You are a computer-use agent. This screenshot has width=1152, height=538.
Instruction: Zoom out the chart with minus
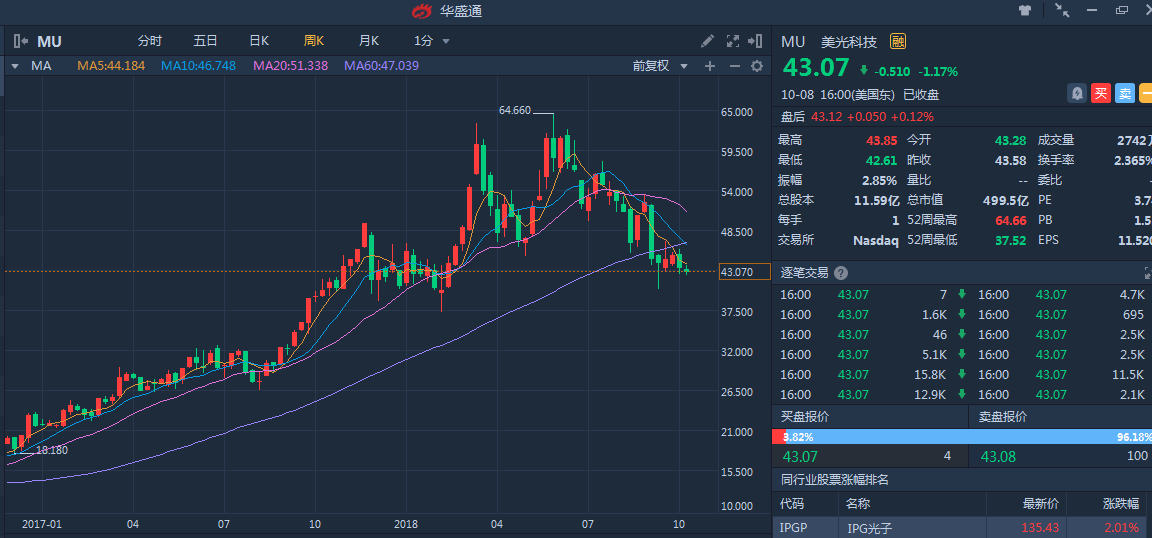tap(734, 66)
